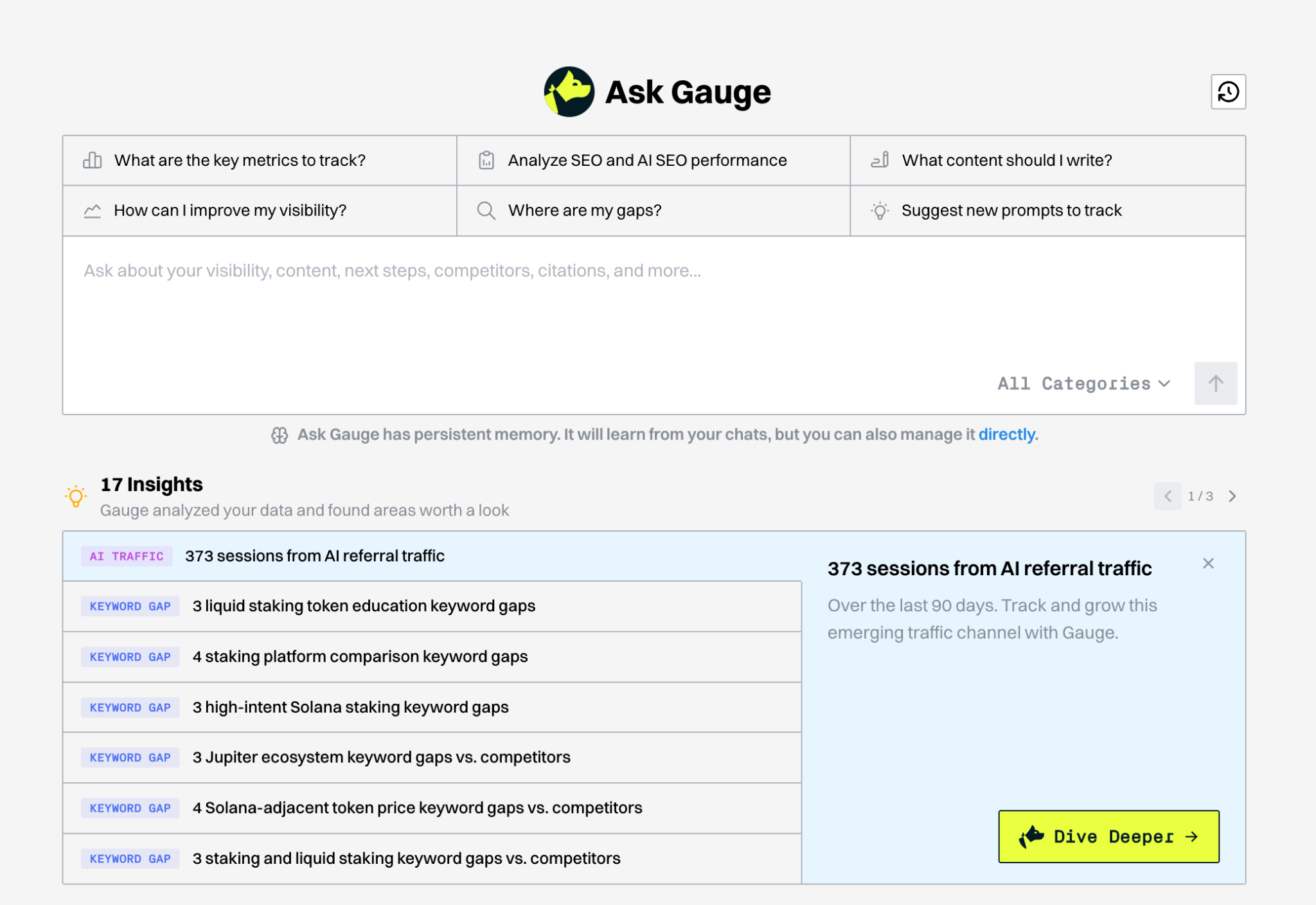
Task: Close the AI referral traffic detail panel
Action: tap(1208, 564)
